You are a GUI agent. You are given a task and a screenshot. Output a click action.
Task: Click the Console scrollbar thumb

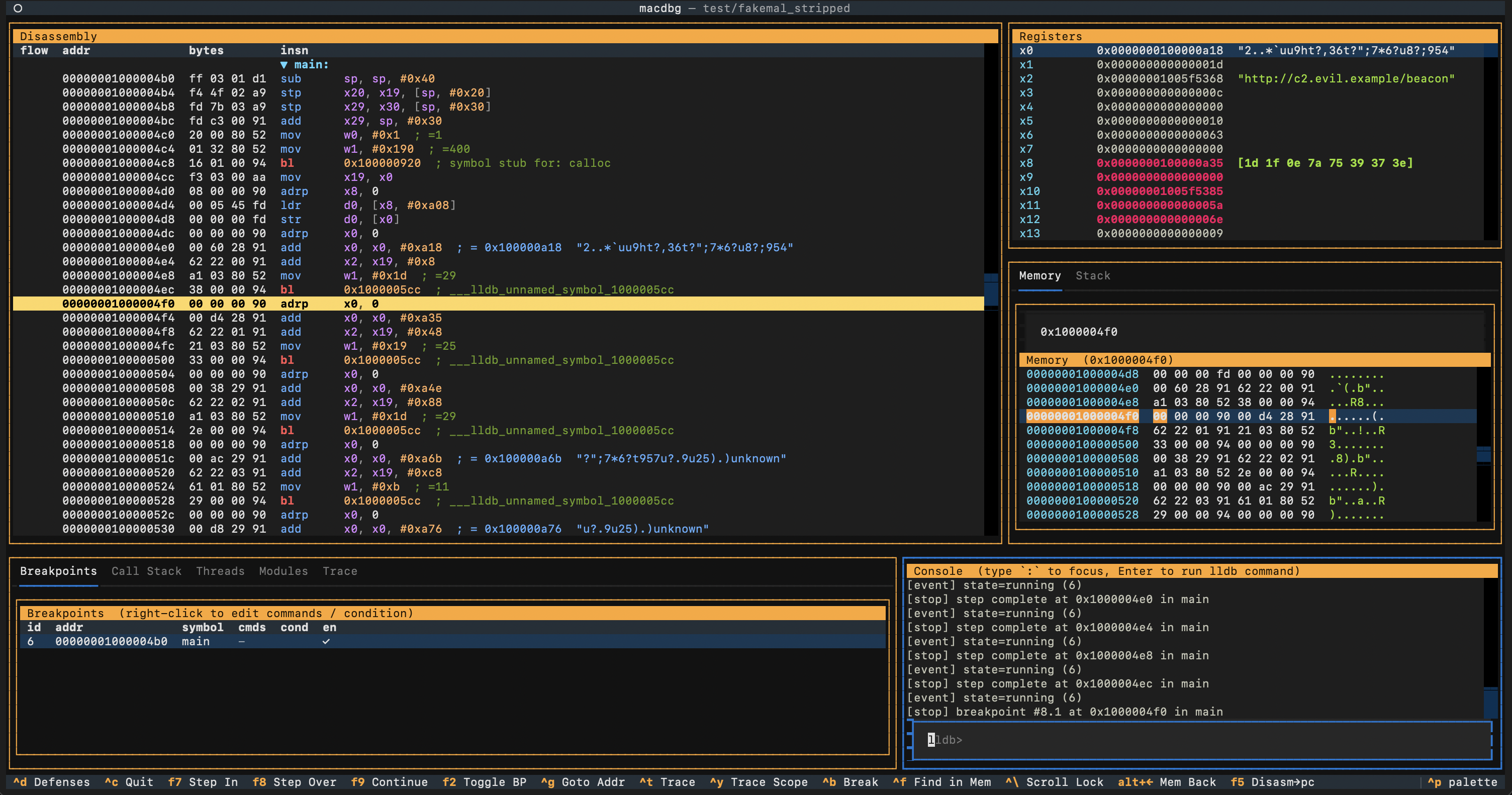[1491, 703]
